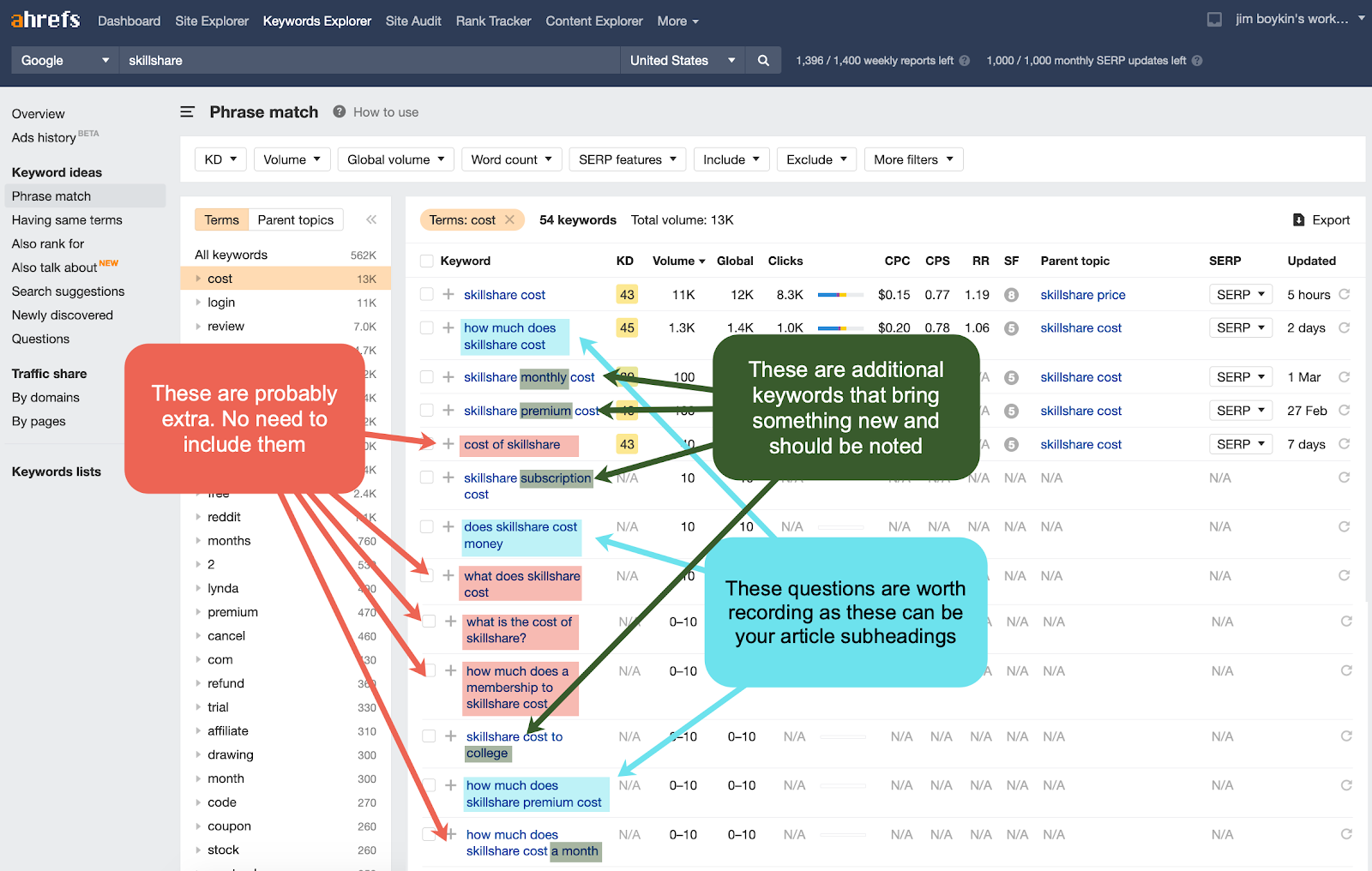Image resolution: width=1372 pixels, height=871 pixels.
Task: Open the workspace monitor icon
Action: tap(1214, 19)
